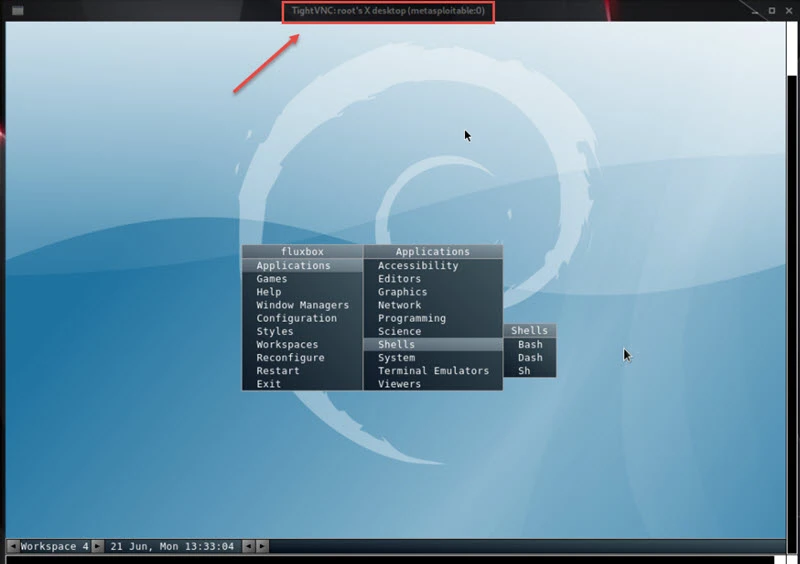Viewport: 800px width, 564px height.
Task: Maximize the TightVNC viewer window
Action: [772, 10]
